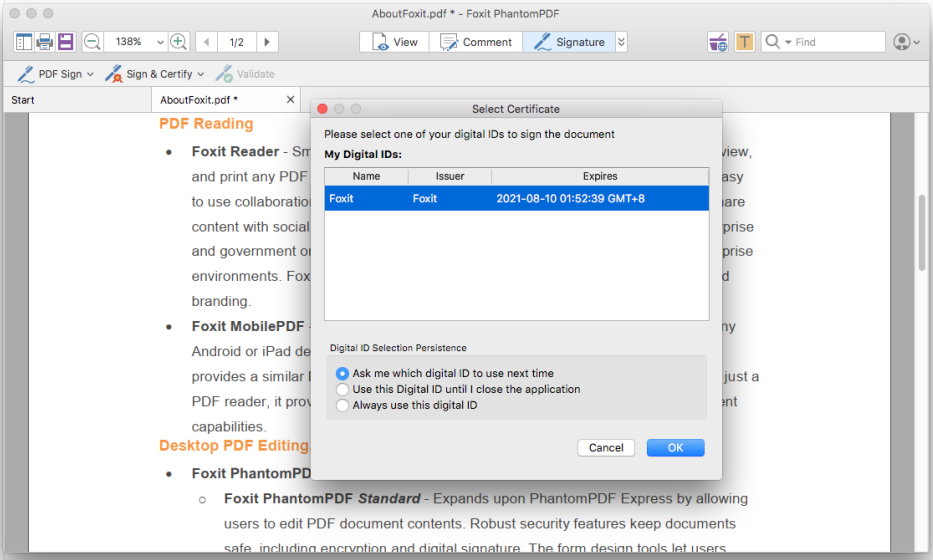Screen dimensions: 933x560
Task: Click the Cancel button
Action: (x=606, y=448)
